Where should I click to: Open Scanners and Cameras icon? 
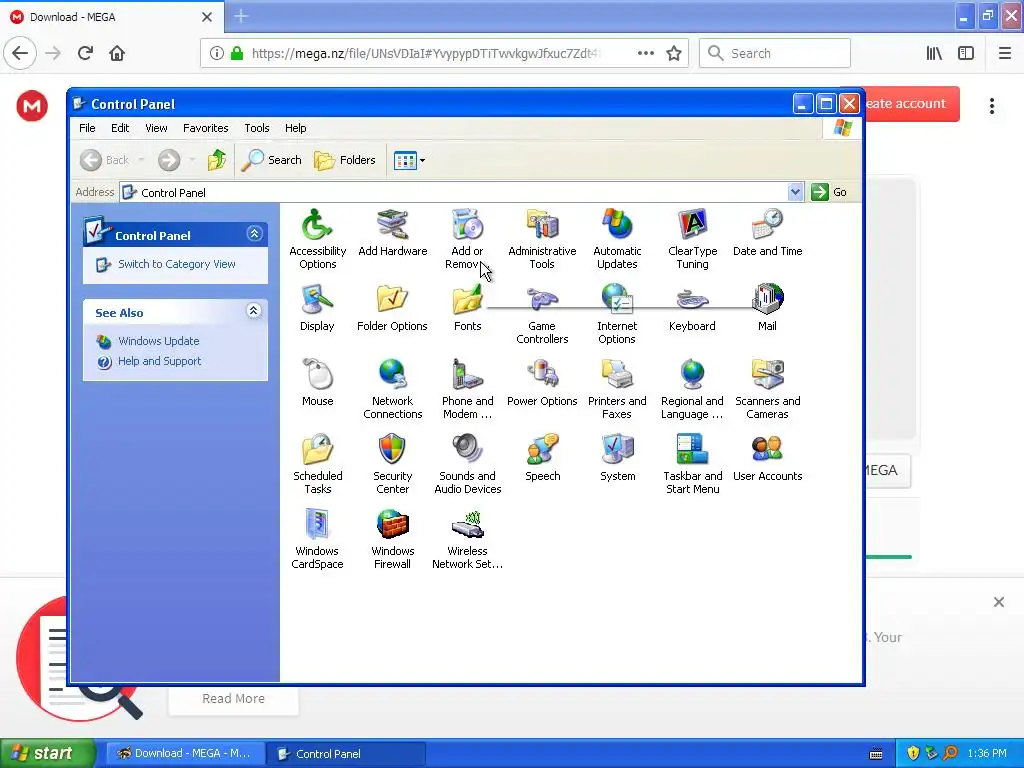pos(767,389)
